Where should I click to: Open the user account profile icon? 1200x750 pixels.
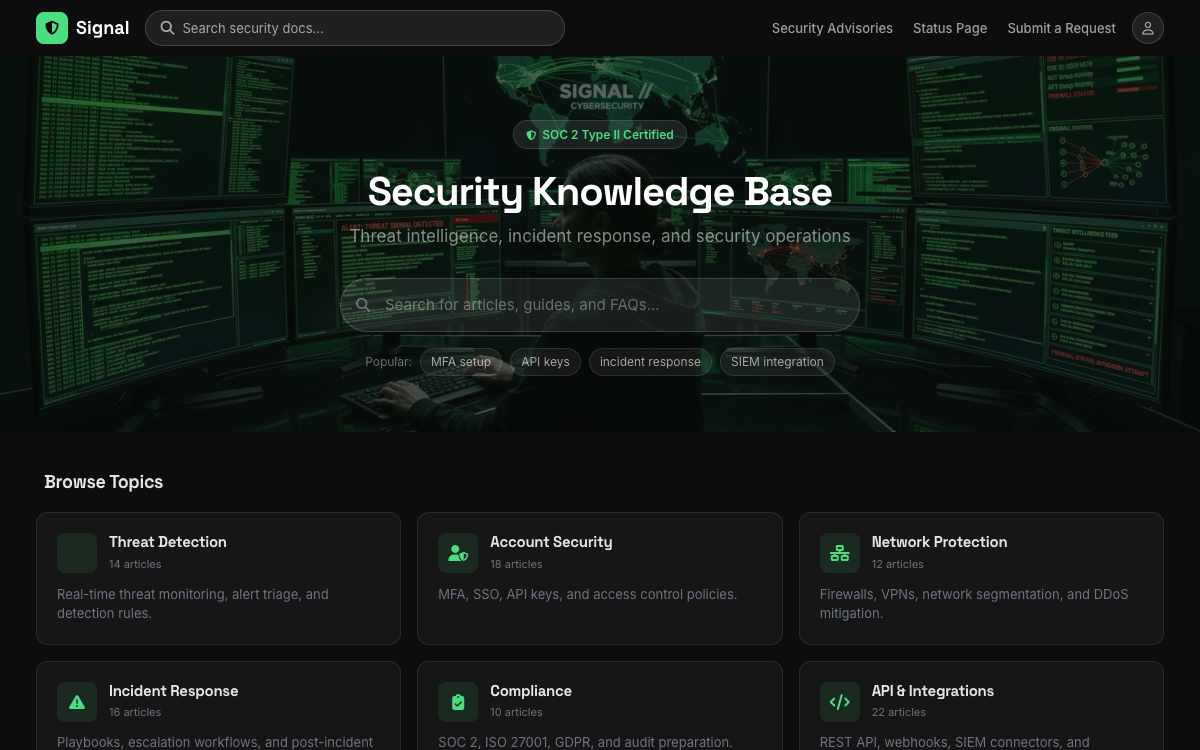(1148, 28)
